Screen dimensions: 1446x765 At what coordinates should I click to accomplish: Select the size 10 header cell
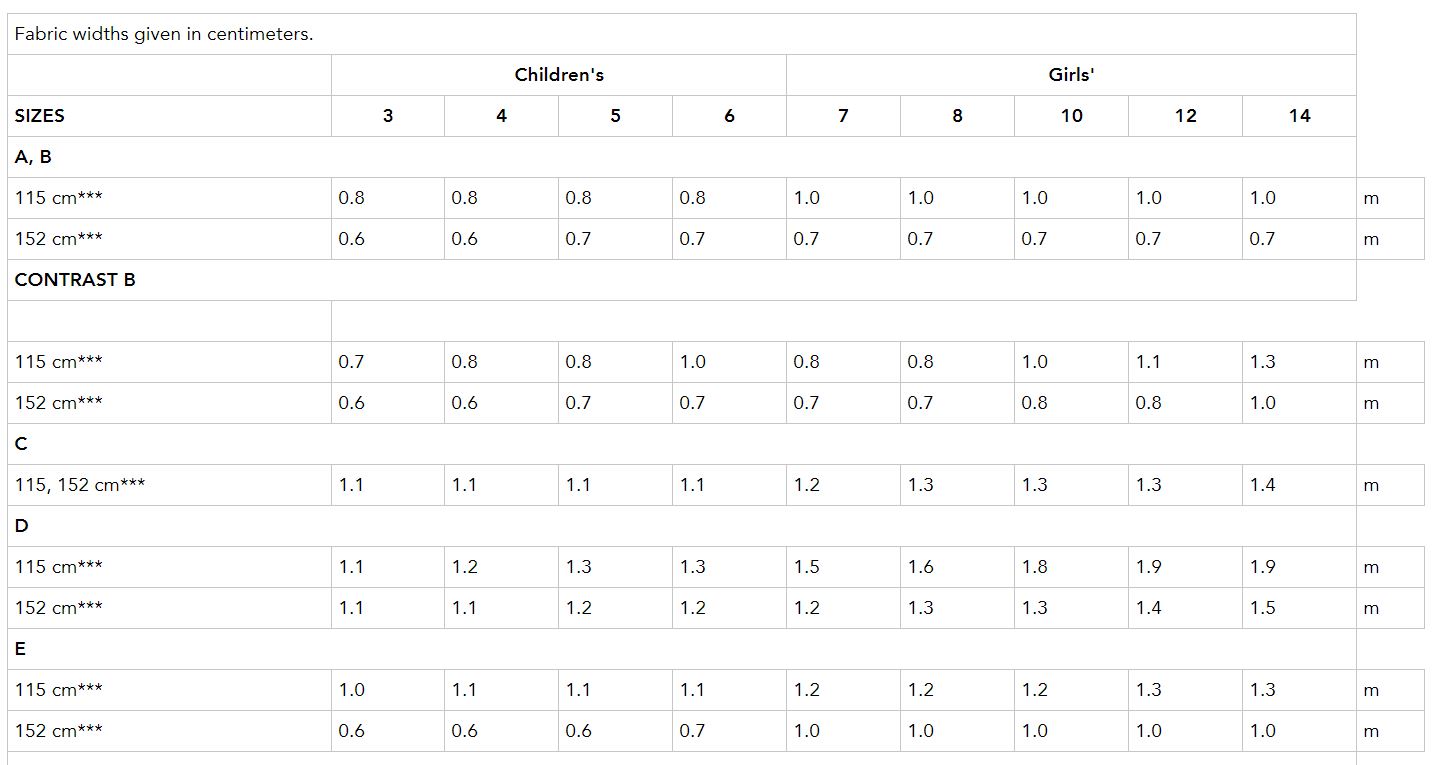pos(1071,116)
